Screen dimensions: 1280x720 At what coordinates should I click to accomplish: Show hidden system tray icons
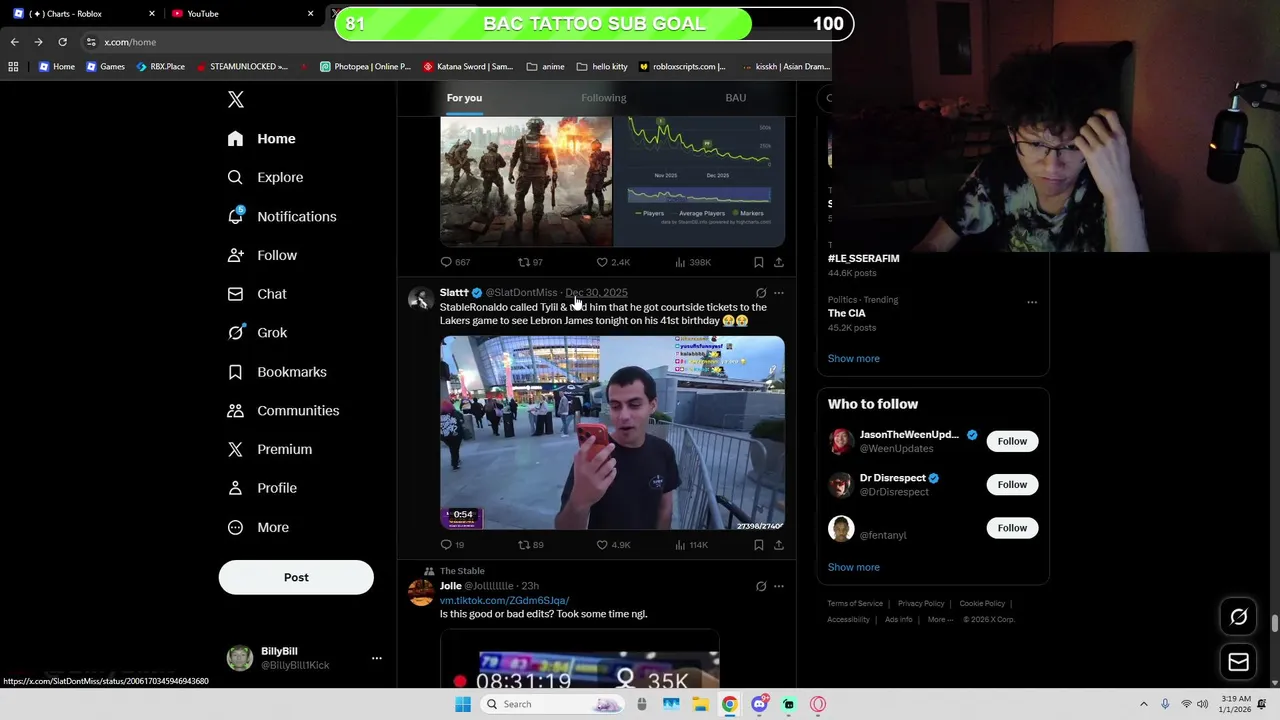click(x=1143, y=704)
